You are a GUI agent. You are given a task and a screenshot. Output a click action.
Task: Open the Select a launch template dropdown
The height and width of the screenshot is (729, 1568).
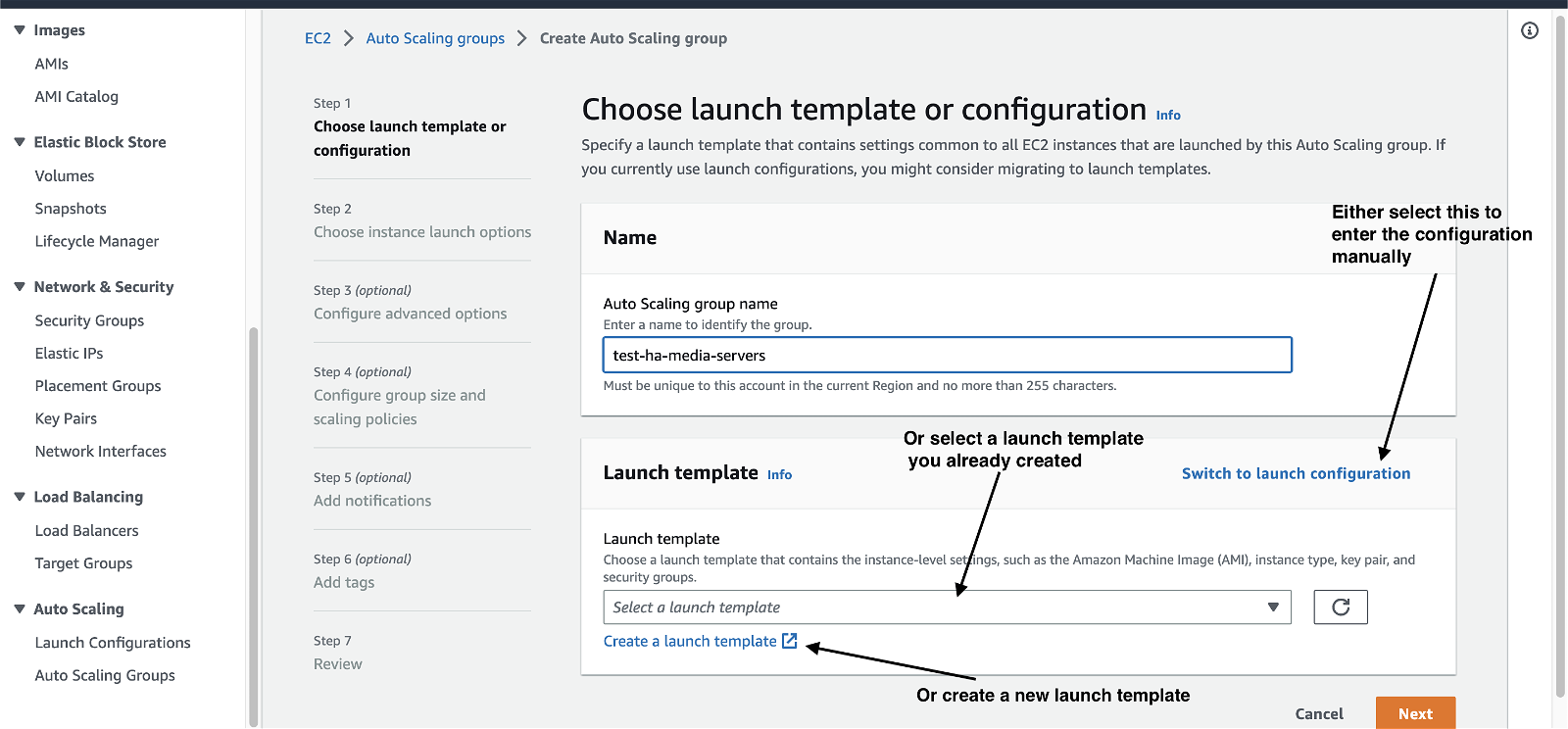click(x=947, y=607)
